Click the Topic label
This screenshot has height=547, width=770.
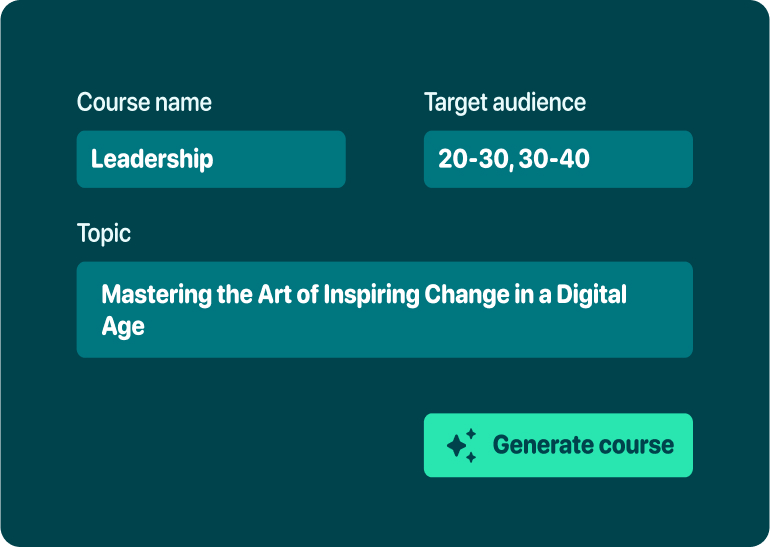pos(104,233)
